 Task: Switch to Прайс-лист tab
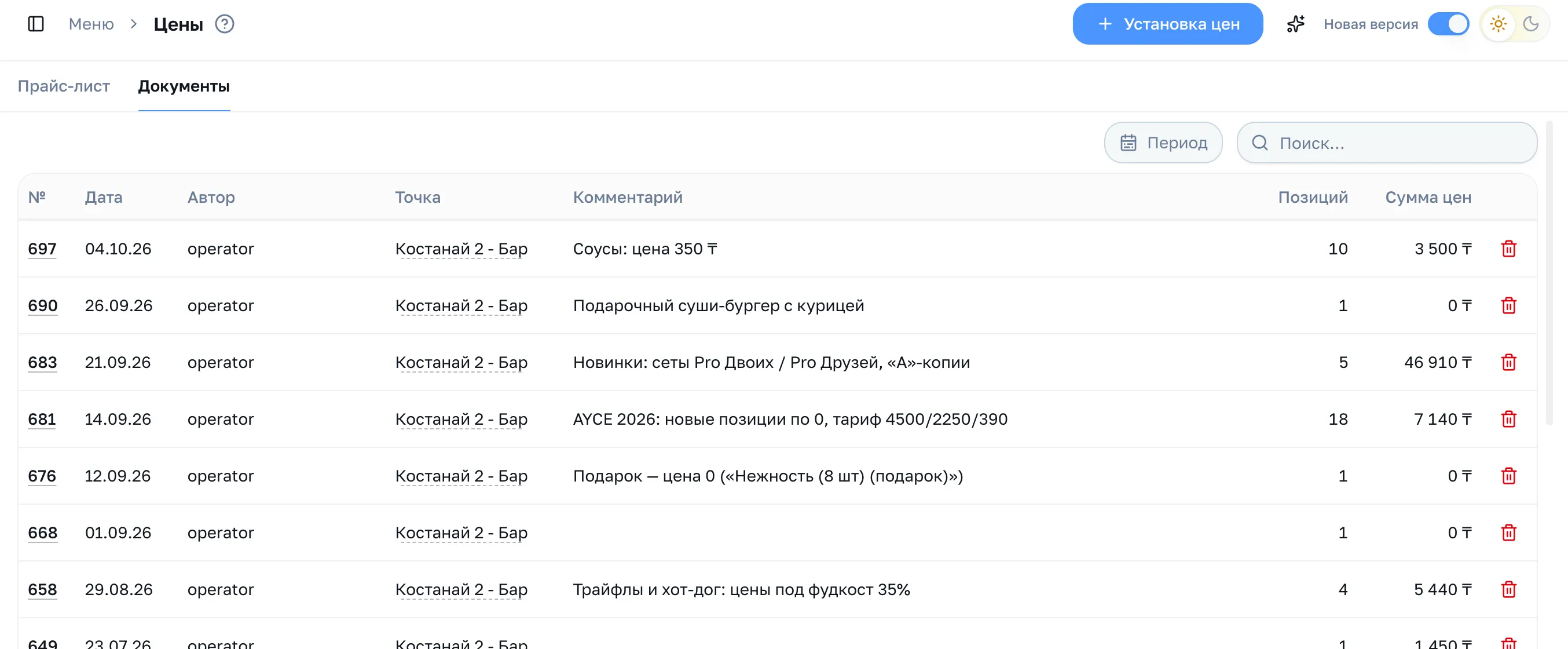[64, 86]
